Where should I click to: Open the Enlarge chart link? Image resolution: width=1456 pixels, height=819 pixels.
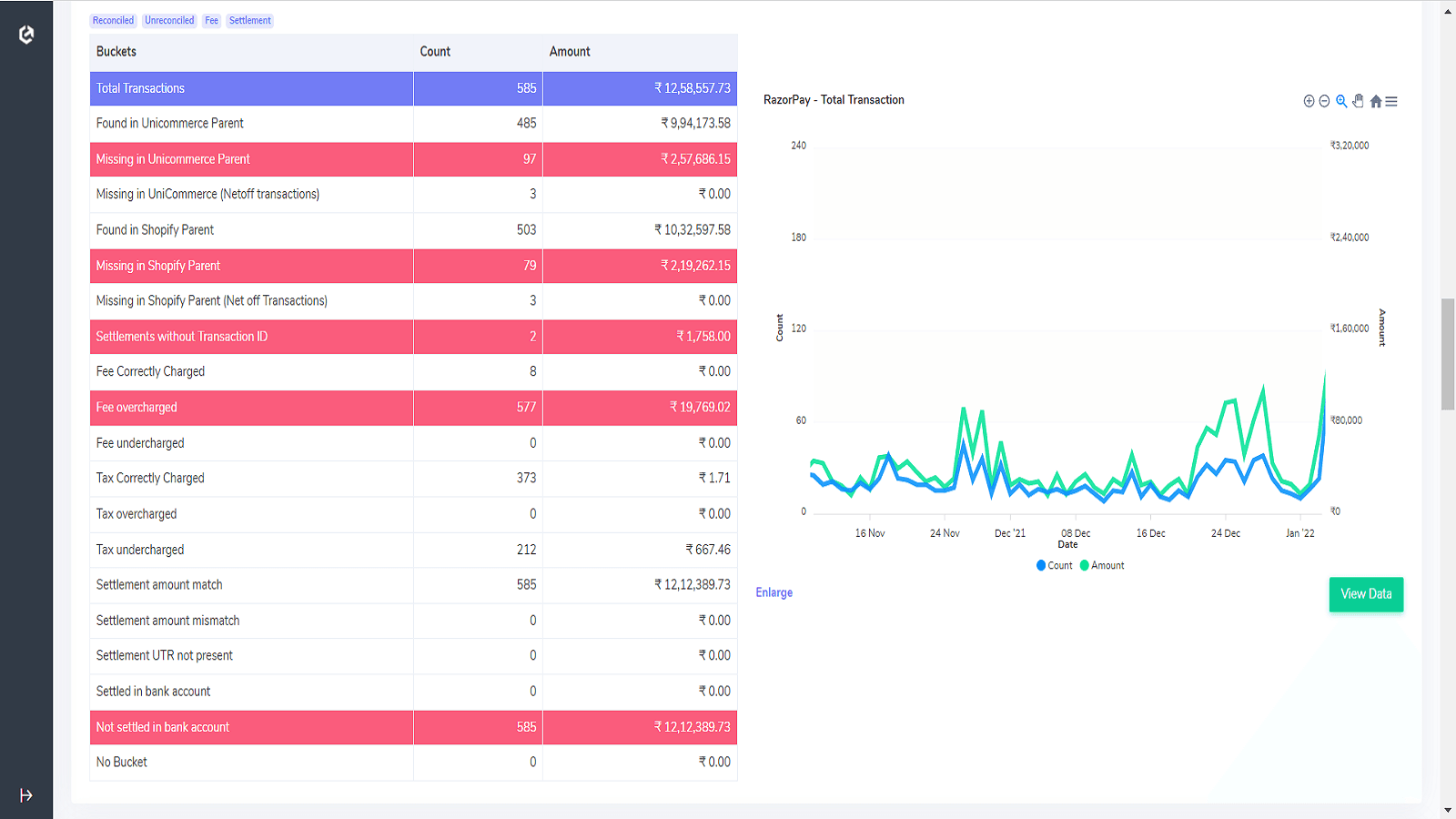(x=773, y=592)
